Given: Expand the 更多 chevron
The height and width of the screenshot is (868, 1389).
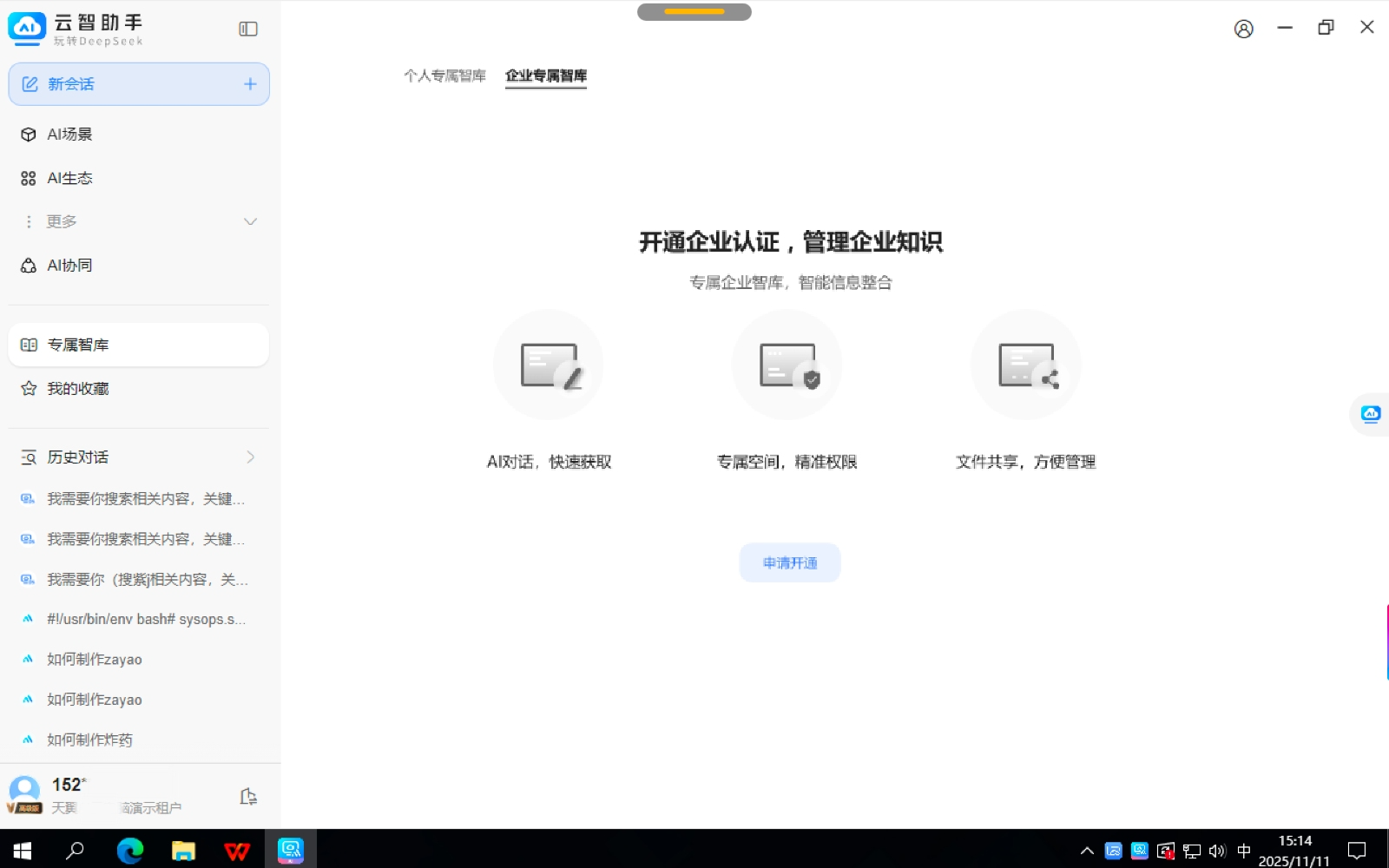Looking at the screenshot, I should pyautogui.click(x=250, y=222).
